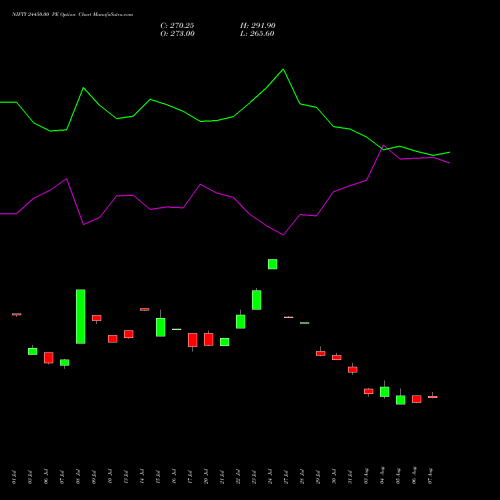Click the green candle for 15 Jul
500x500 pixels.
(x=161, y=327)
